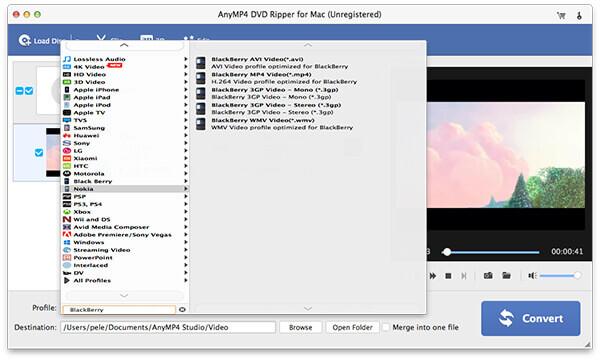Viewport: 600px width, 360px height.
Task: Click the Sony brand icon
Action: click(67, 143)
